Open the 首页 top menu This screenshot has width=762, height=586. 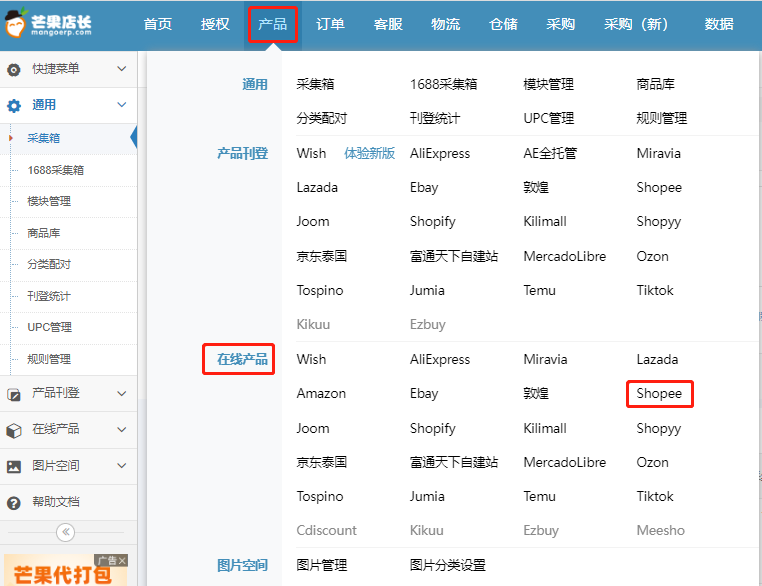tap(158, 24)
